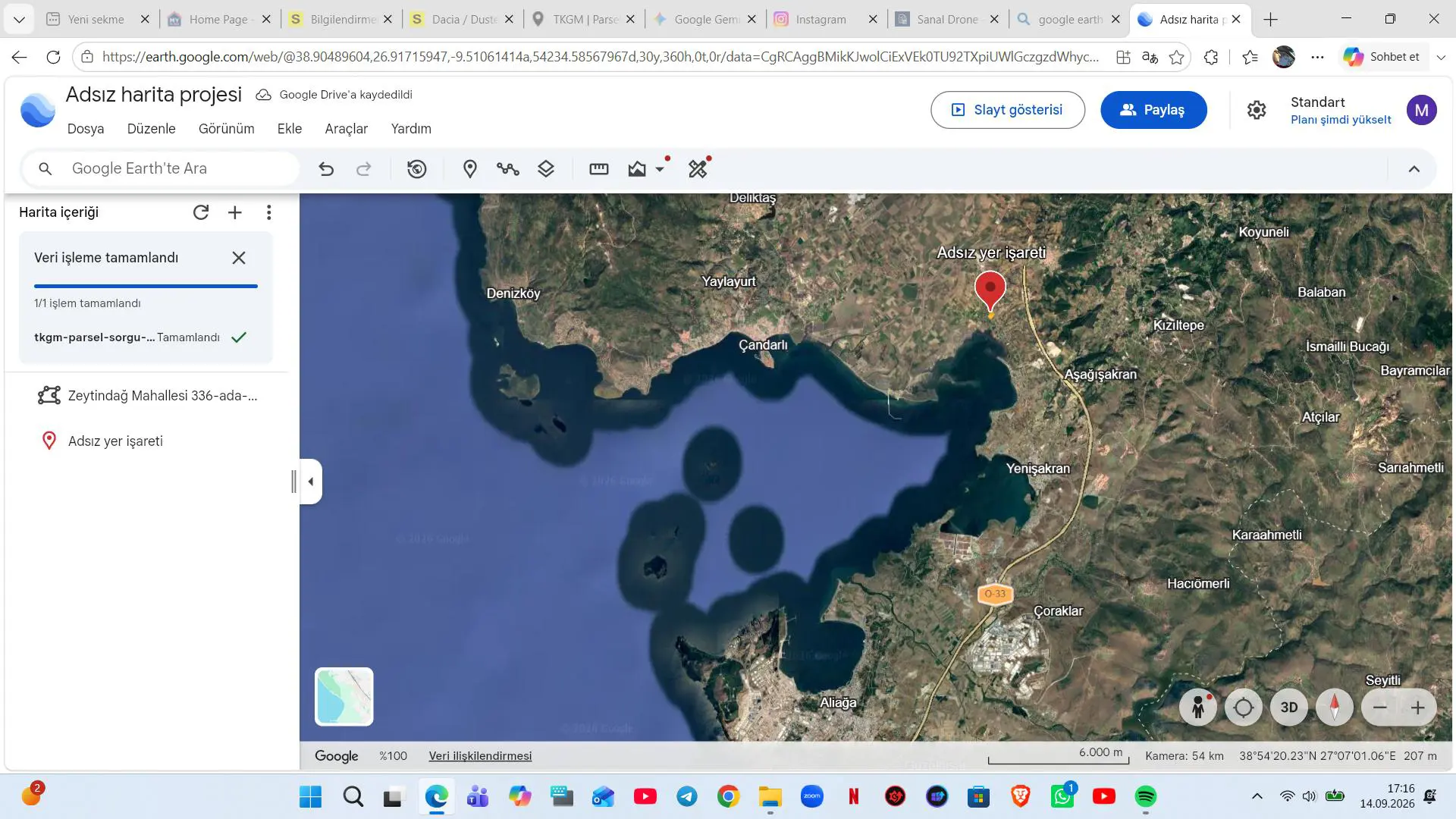
Task: Select the add placemark pin tool
Action: point(470,169)
